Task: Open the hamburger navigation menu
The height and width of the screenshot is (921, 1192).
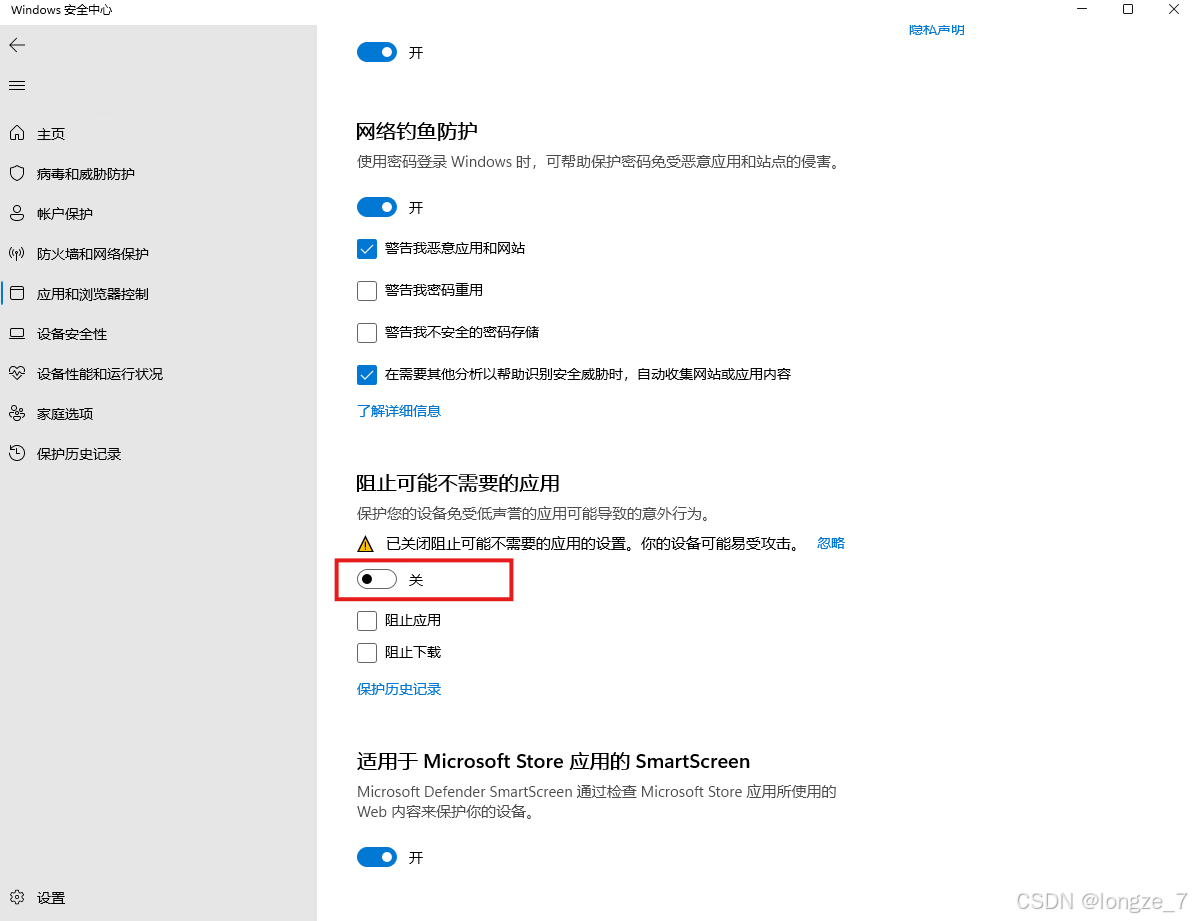Action: click(17, 85)
